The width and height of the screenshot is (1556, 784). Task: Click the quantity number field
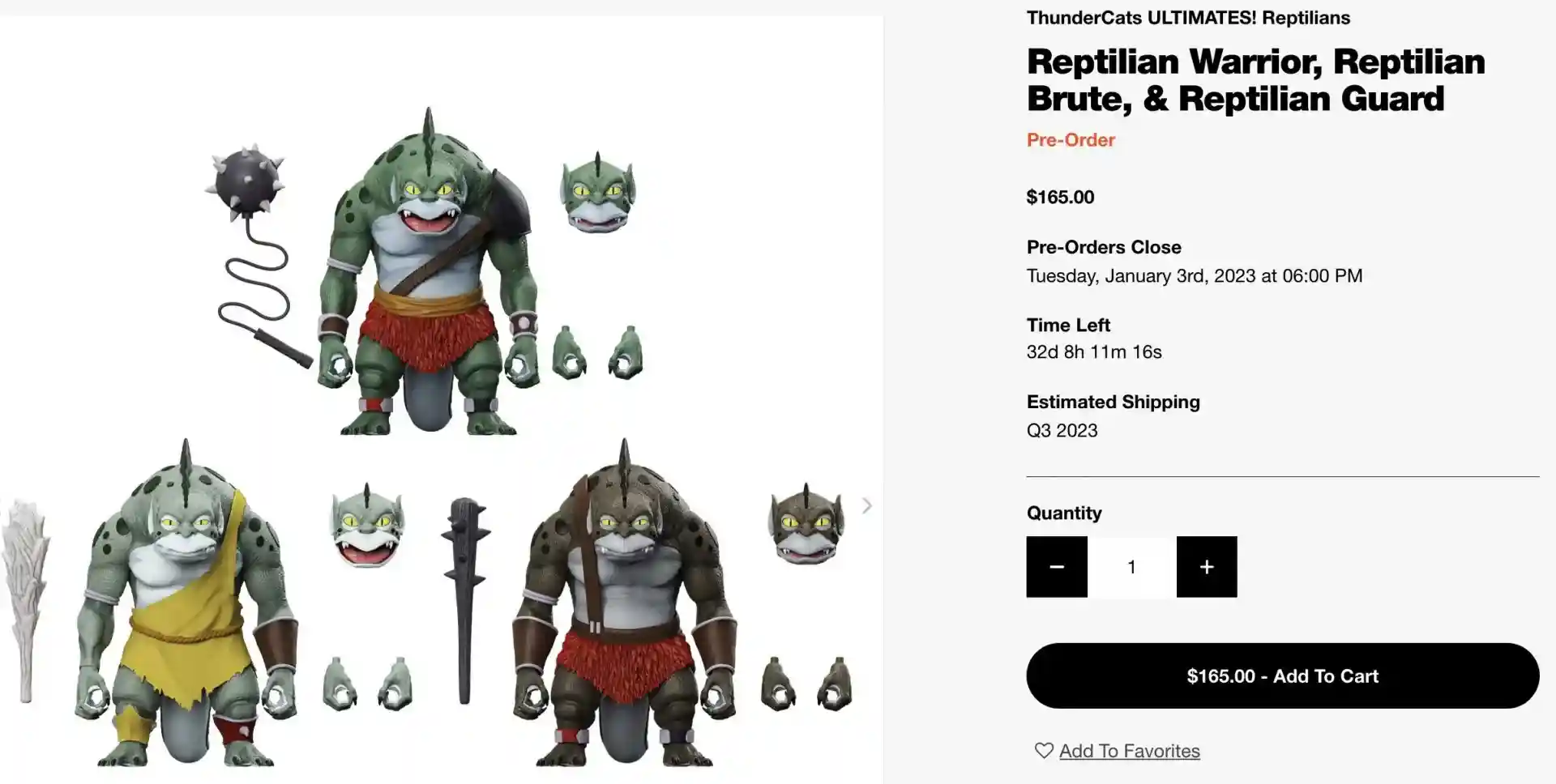(x=1132, y=567)
